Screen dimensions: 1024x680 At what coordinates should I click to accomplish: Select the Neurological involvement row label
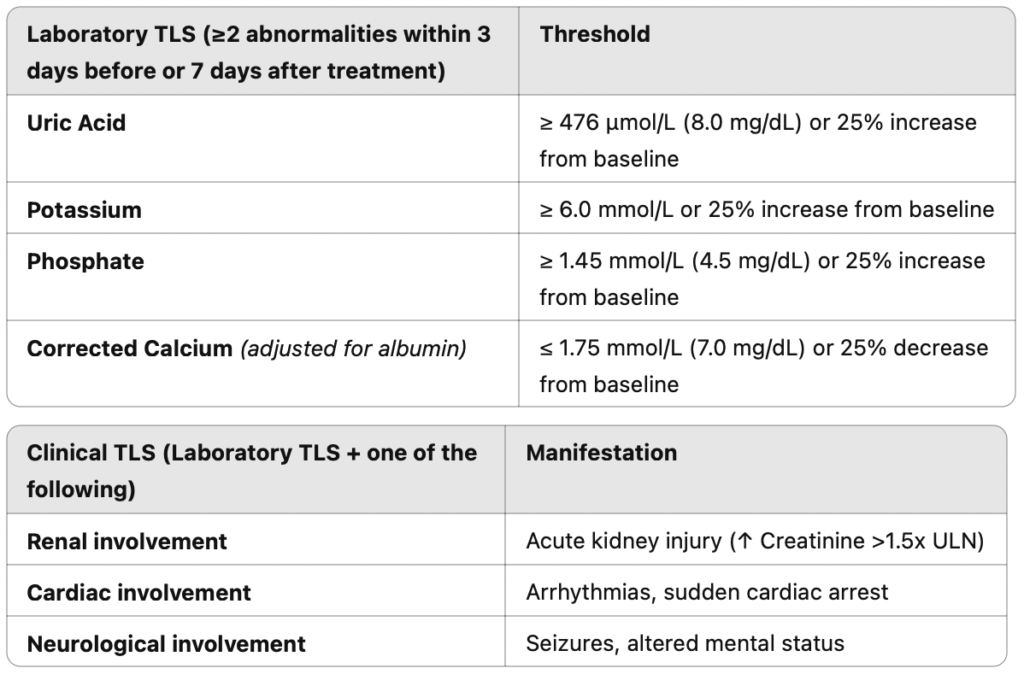(x=166, y=644)
